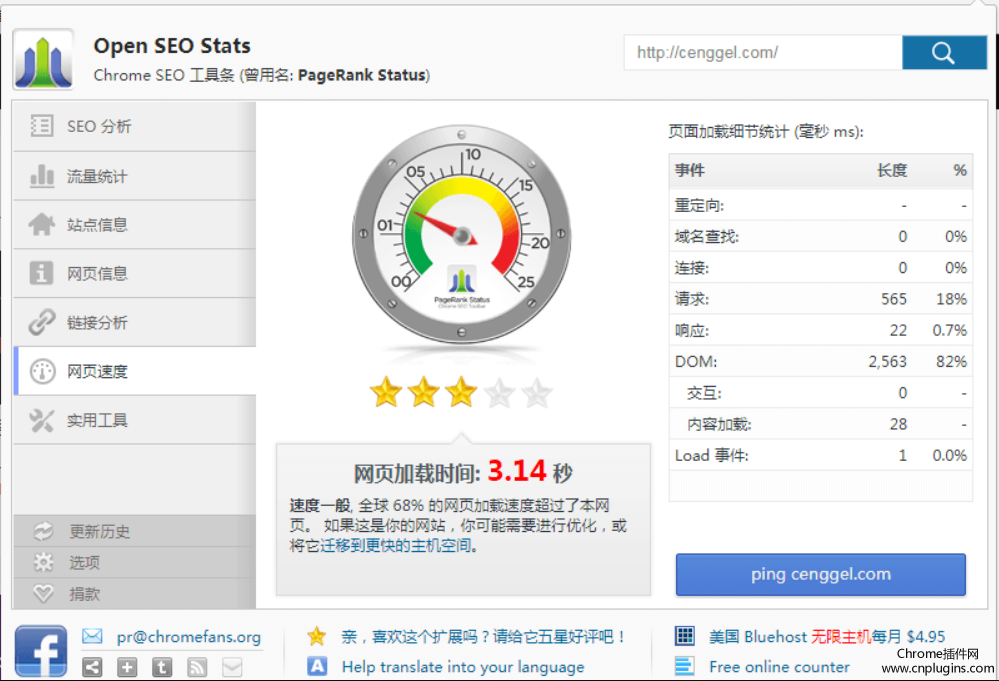Open Help translate into your language link
This screenshot has height=681, width=999.
click(x=463, y=667)
